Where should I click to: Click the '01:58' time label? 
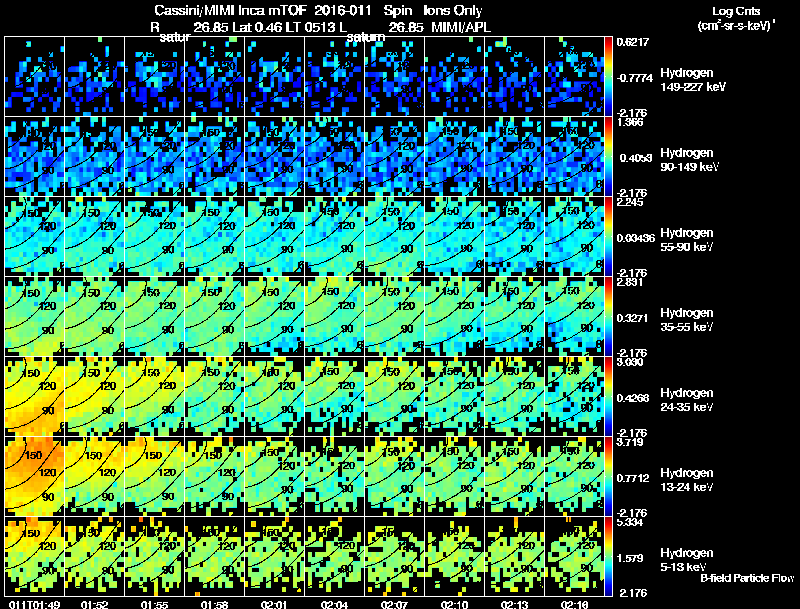[215, 604]
